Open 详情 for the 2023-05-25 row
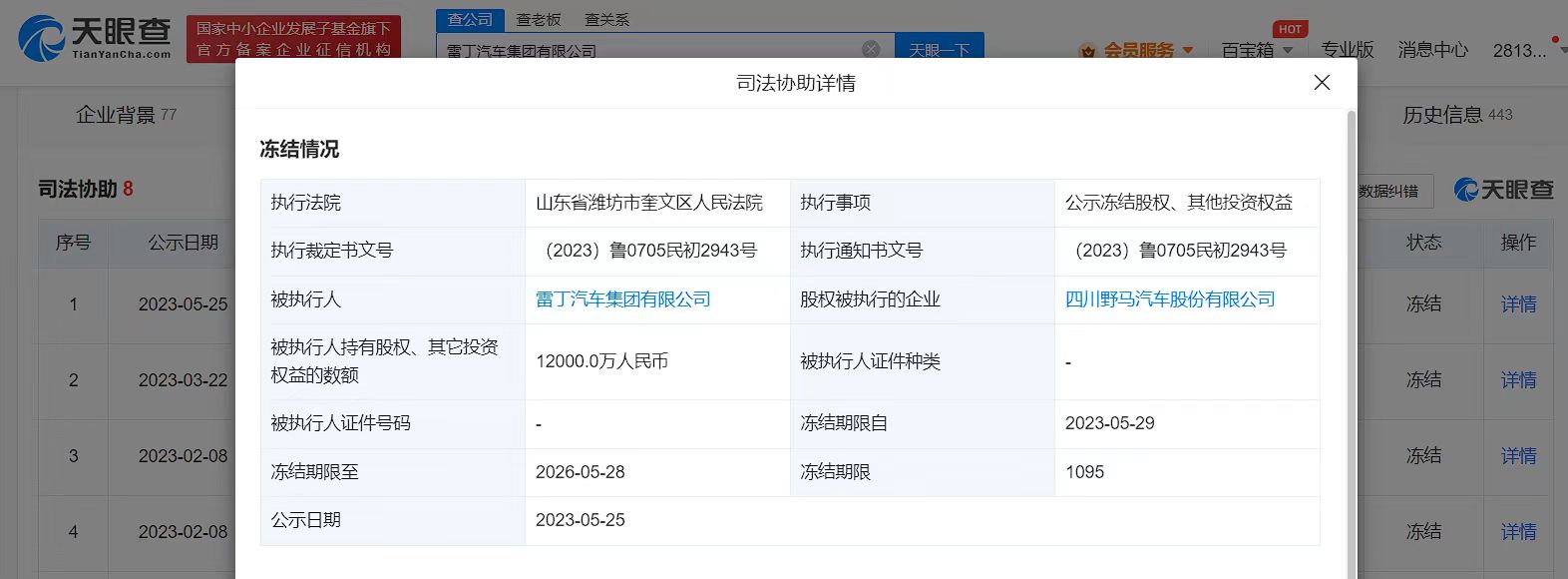The height and width of the screenshot is (579, 1568). pyautogui.click(x=1518, y=304)
